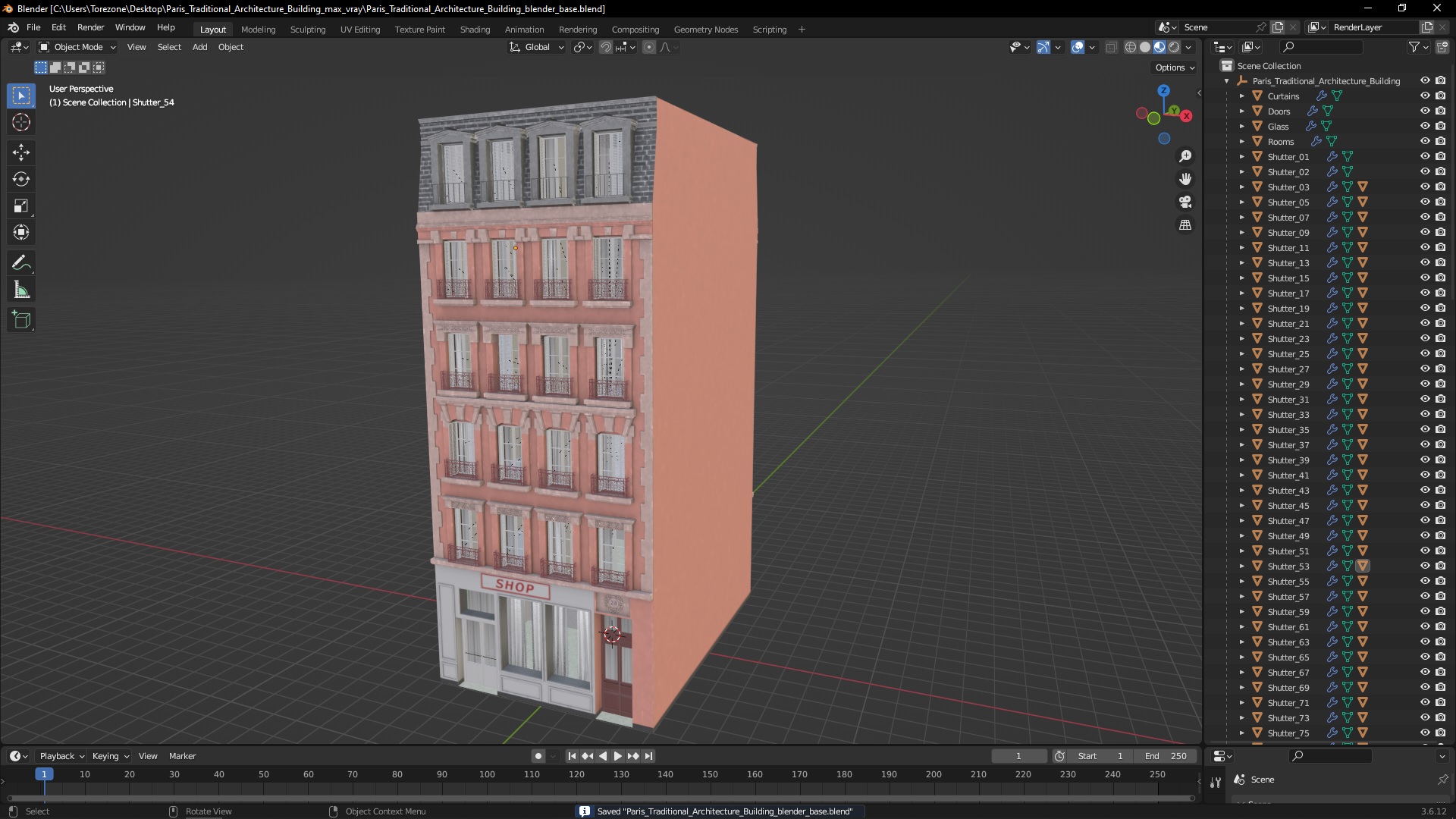Click the current frame number field
Image resolution: width=1456 pixels, height=819 pixels.
pyautogui.click(x=1018, y=756)
